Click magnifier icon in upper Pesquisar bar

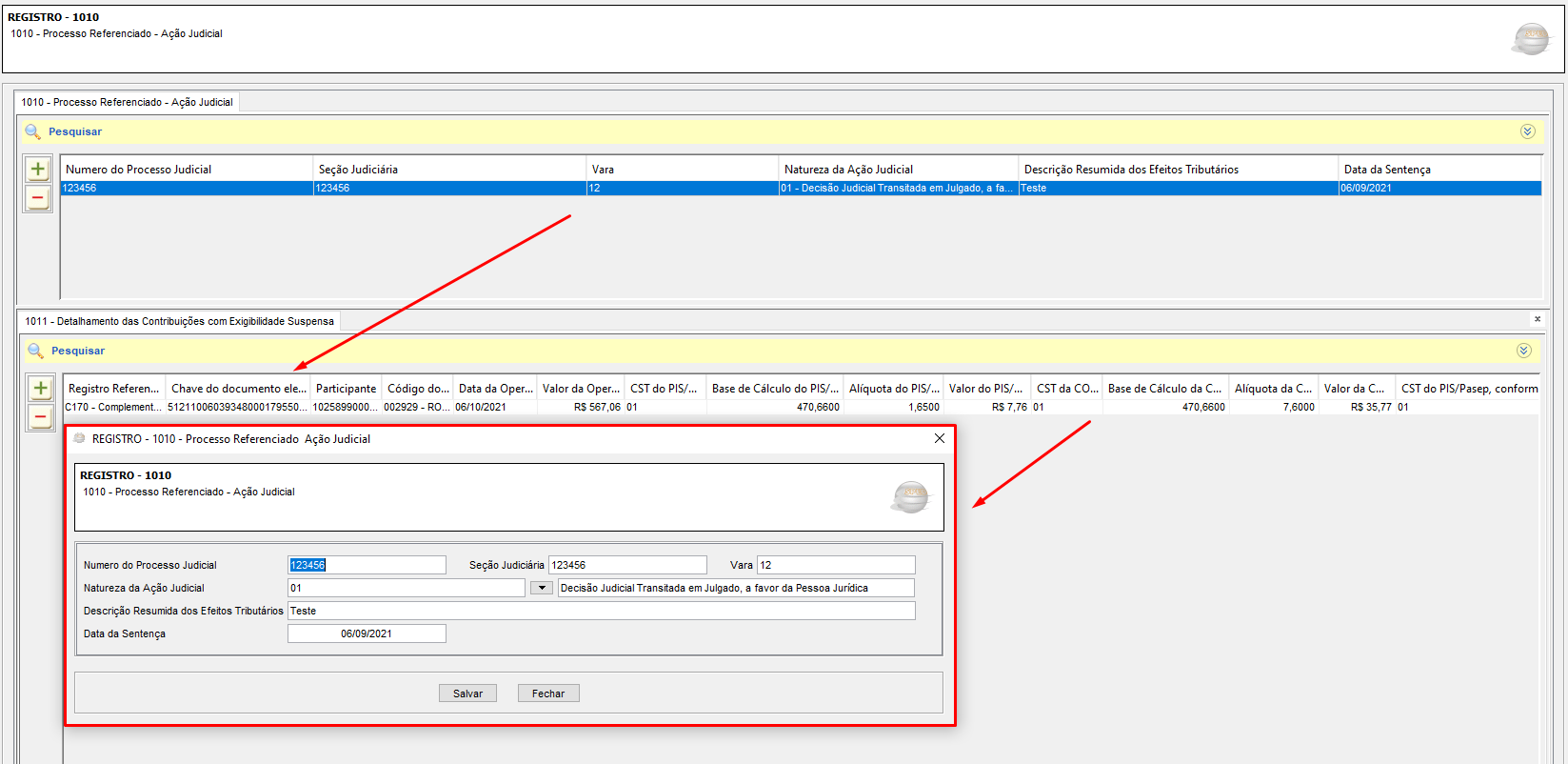pyautogui.click(x=32, y=131)
